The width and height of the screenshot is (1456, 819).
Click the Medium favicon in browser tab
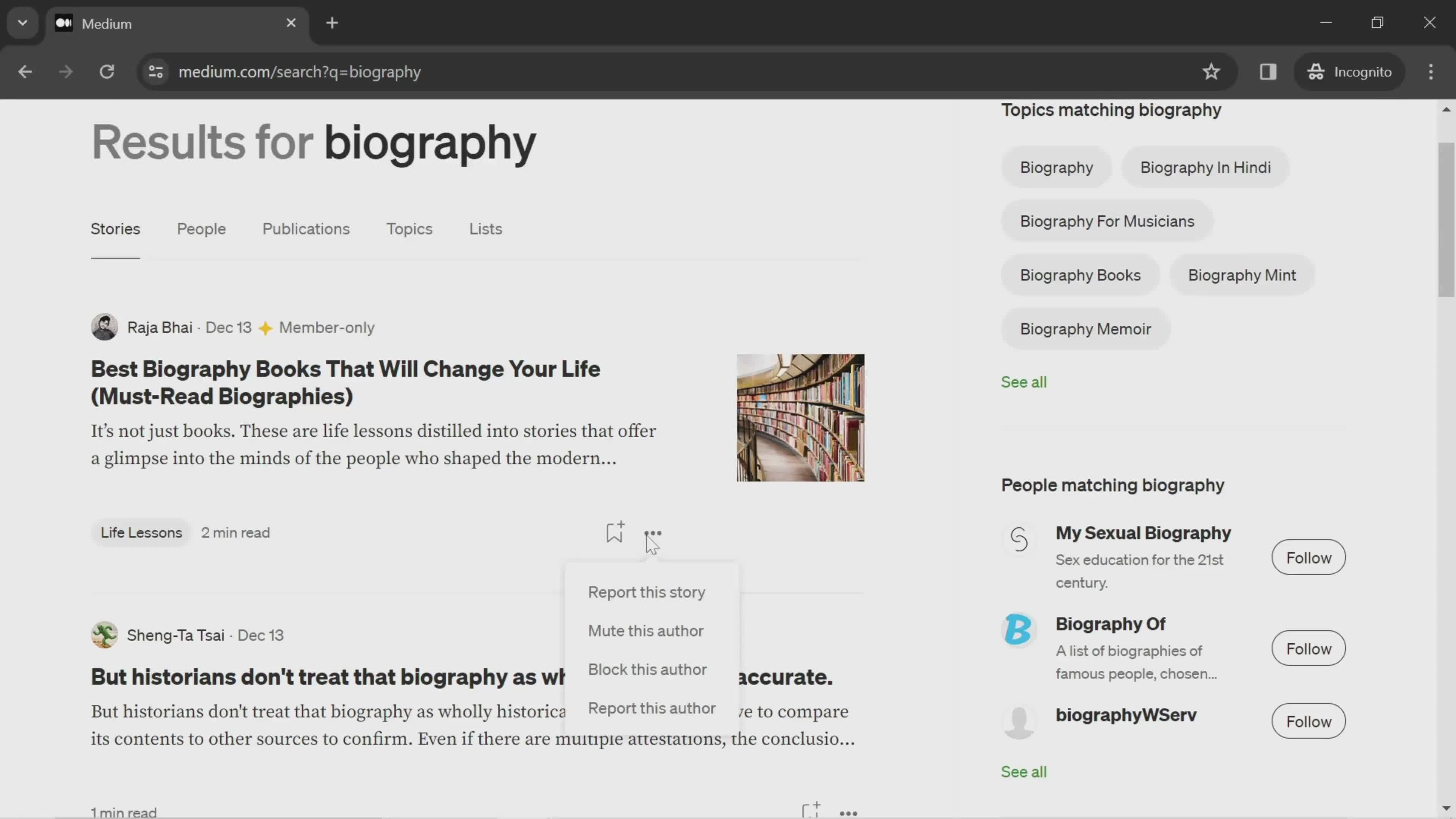click(x=62, y=23)
